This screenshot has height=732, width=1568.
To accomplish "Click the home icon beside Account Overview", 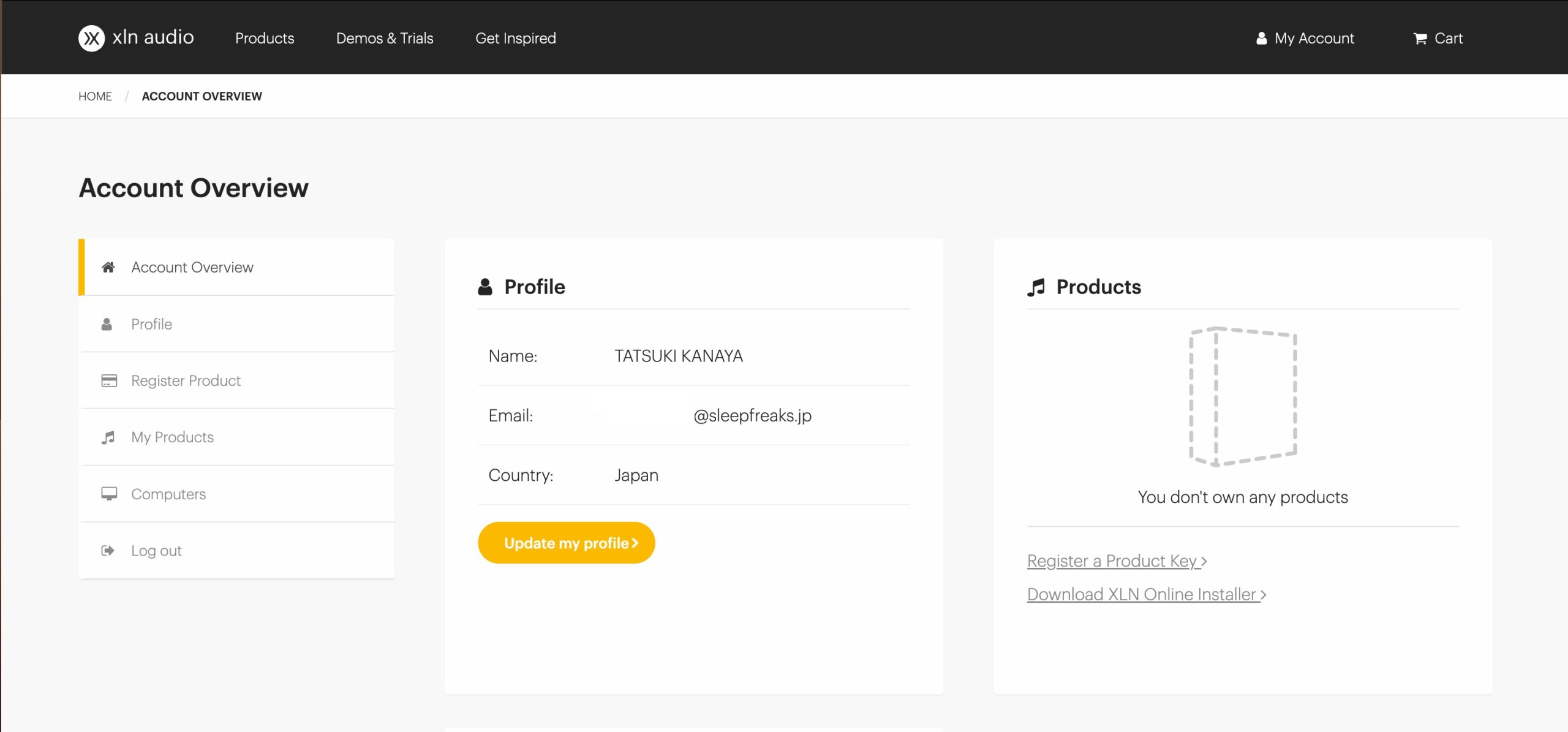I will coord(108,267).
